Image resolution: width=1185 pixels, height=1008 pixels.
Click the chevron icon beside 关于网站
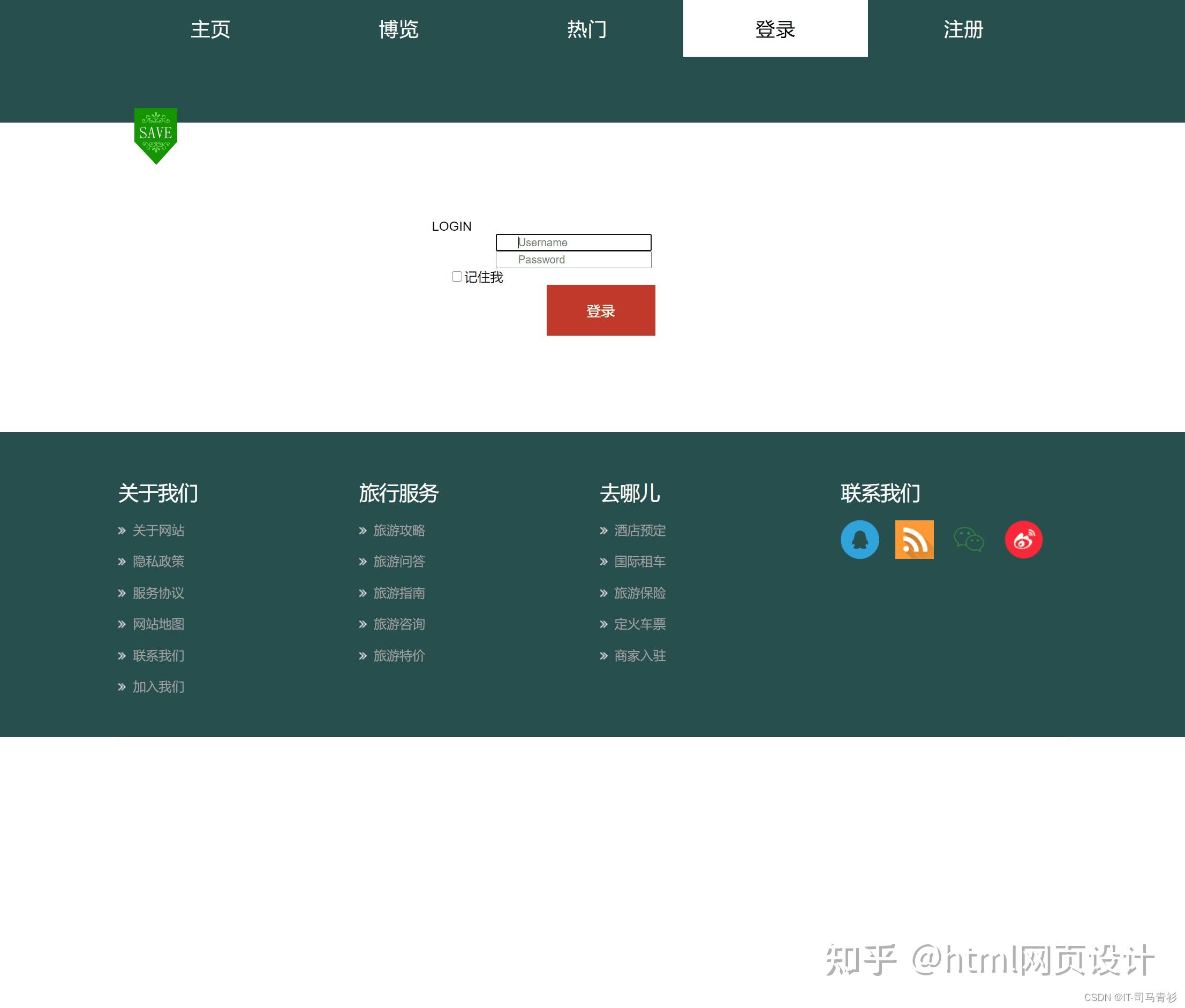click(x=122, y=531)
